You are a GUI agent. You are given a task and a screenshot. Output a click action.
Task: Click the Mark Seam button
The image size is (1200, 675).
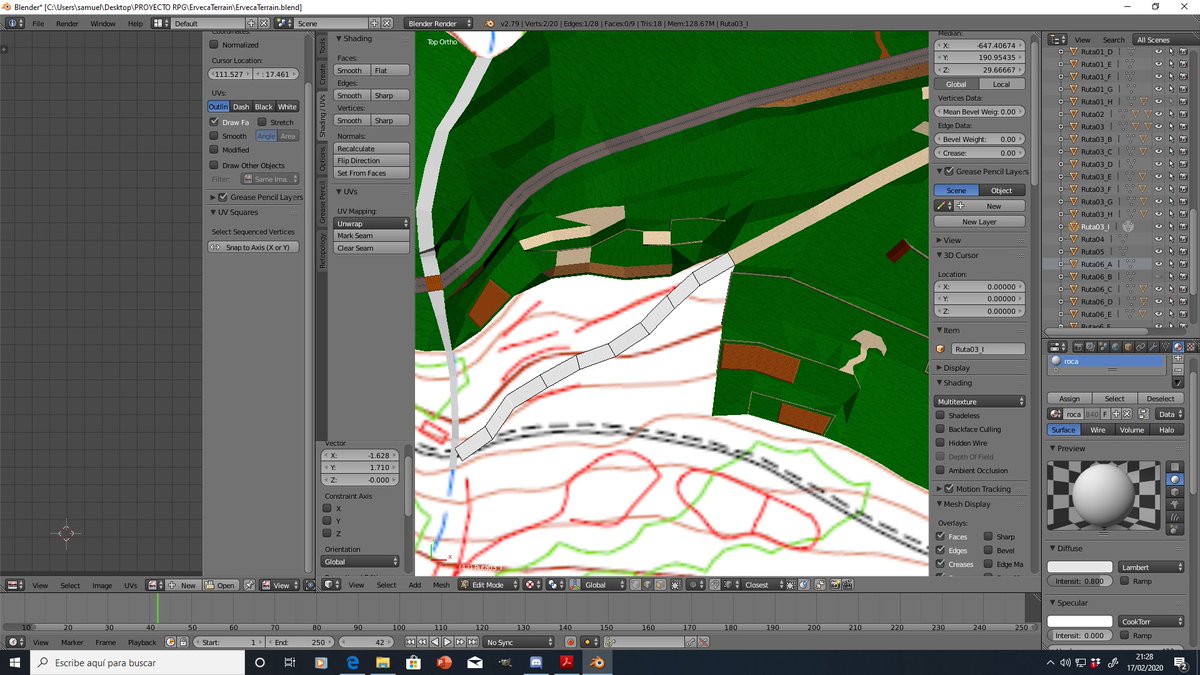372,235
